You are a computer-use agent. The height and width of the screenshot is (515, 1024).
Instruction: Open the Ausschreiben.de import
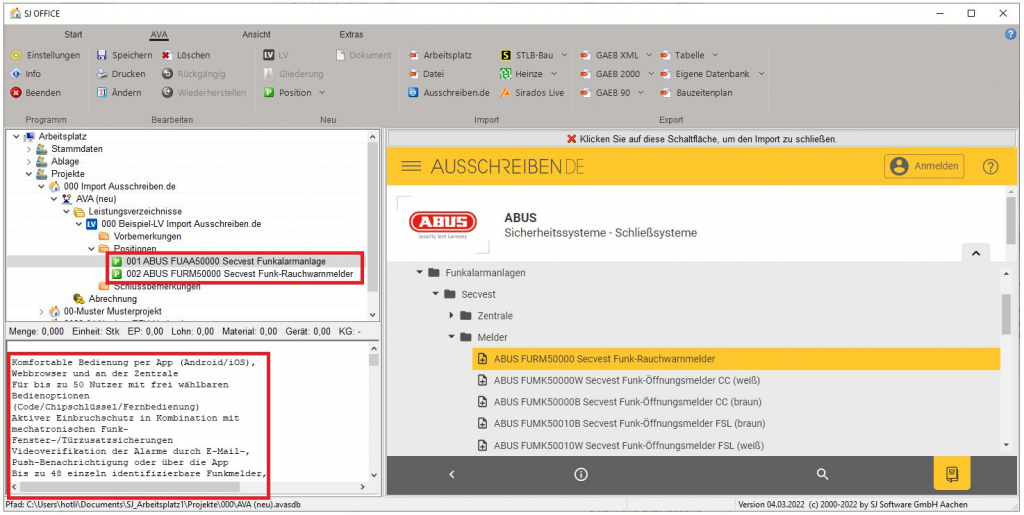point(448,93)
